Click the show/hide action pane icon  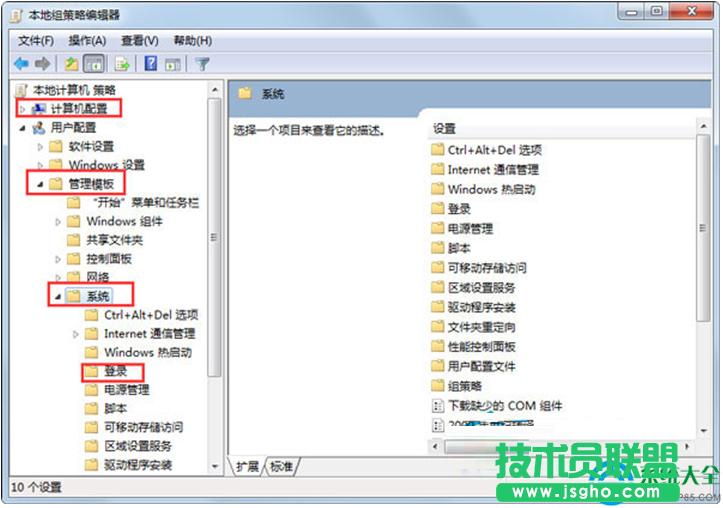[173, 64]
